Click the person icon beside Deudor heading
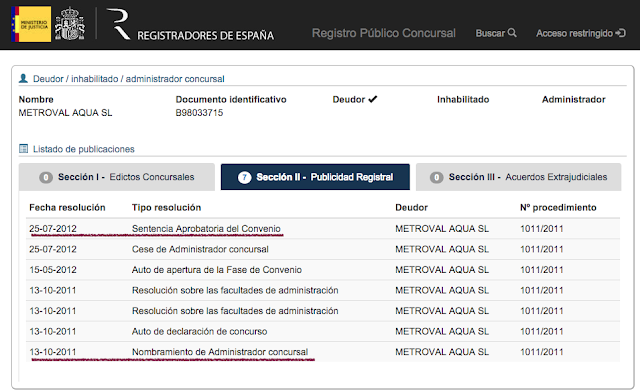640x391 pixels. pyautogui.click(x=23, y=78)
